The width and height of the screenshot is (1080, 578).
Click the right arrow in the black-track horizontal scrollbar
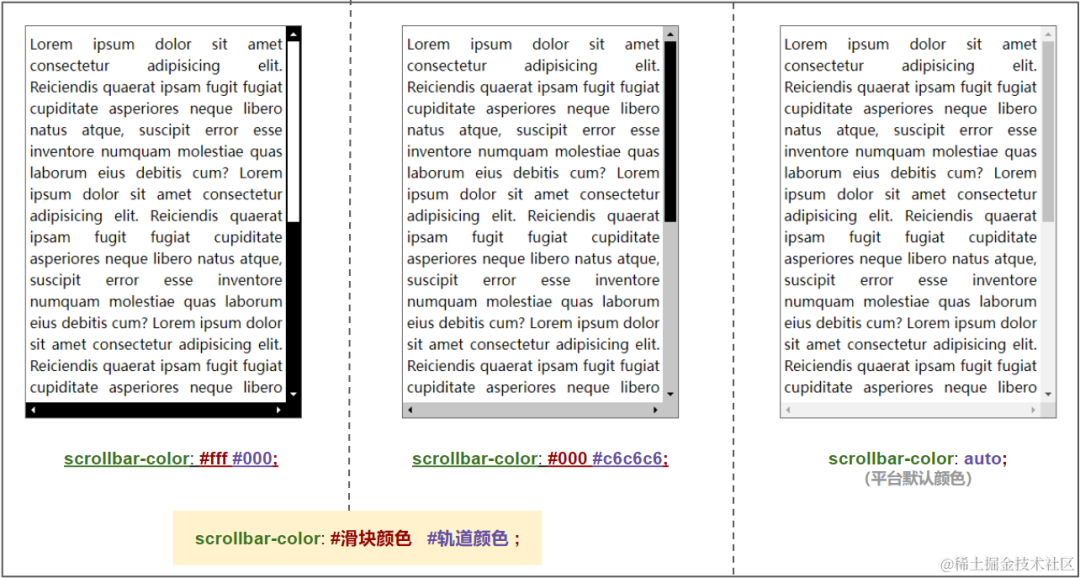click(279, 410)
